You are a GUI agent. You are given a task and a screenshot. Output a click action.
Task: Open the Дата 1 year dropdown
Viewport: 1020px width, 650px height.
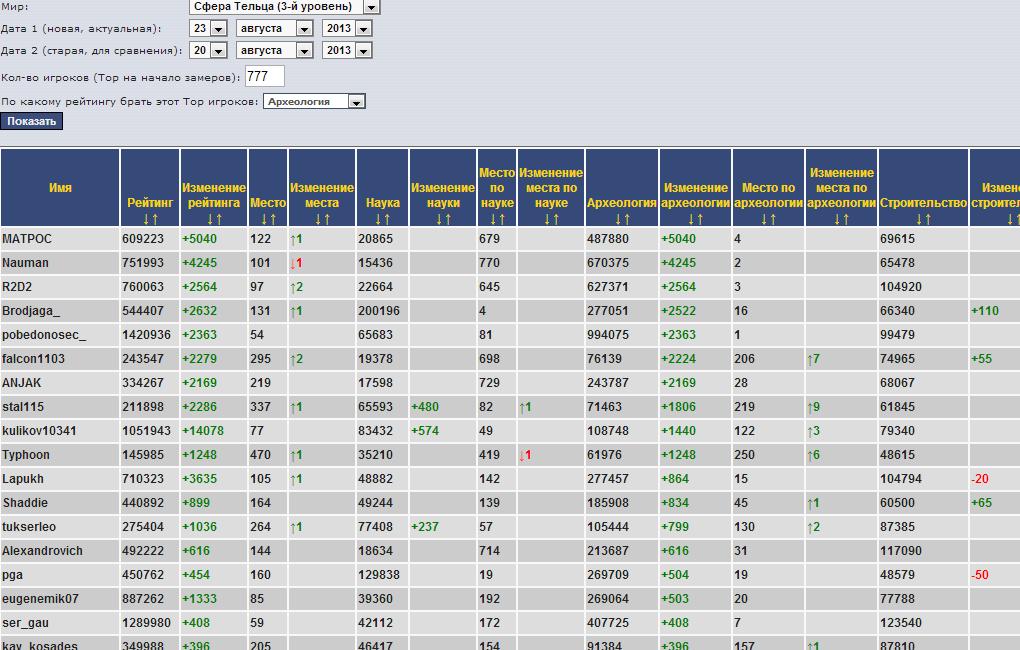point(362,29)
